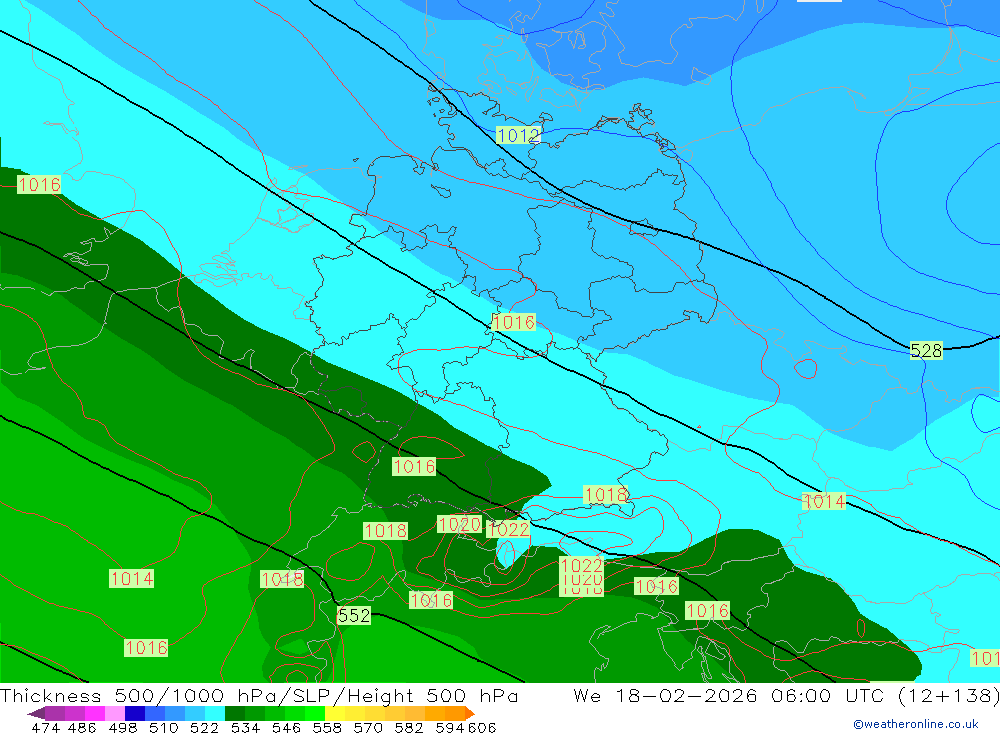Viewport: 1000px width, 733px height.
Task: Click the 528 height contour label
Action: click(926, 350)
